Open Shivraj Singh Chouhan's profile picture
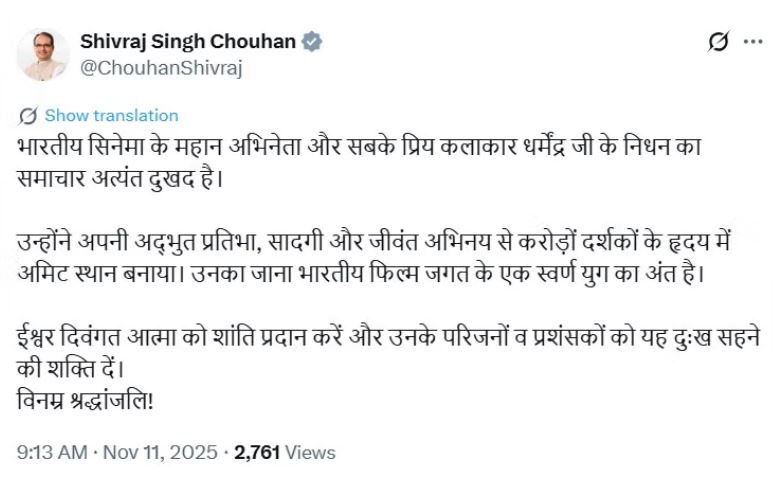The image size is (776, 489). coord(44,54)
